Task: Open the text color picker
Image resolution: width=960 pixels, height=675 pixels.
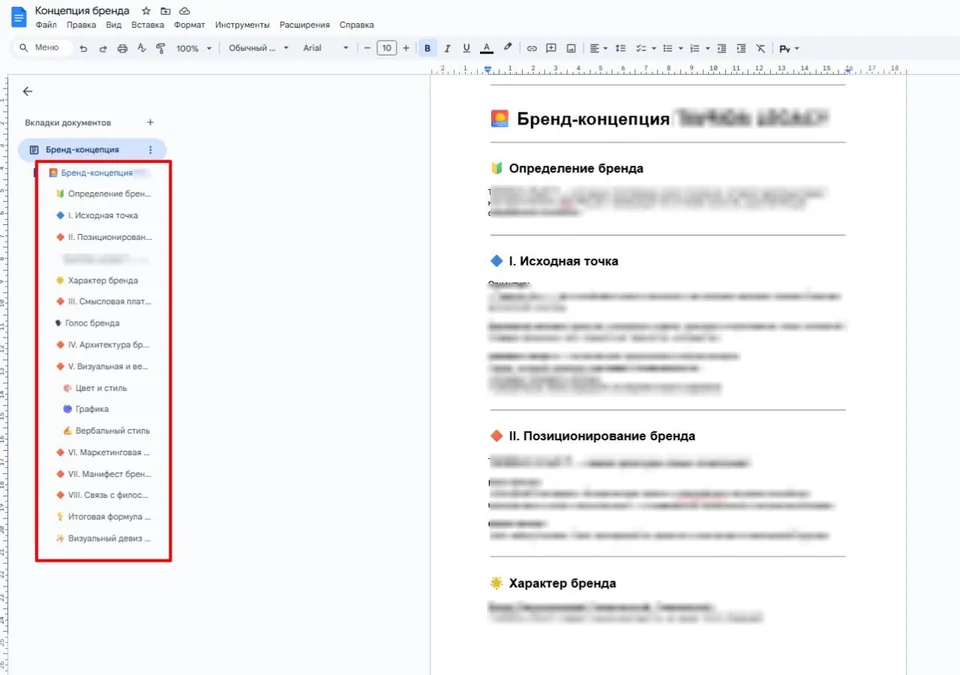Action: click(x=486, y=48)
